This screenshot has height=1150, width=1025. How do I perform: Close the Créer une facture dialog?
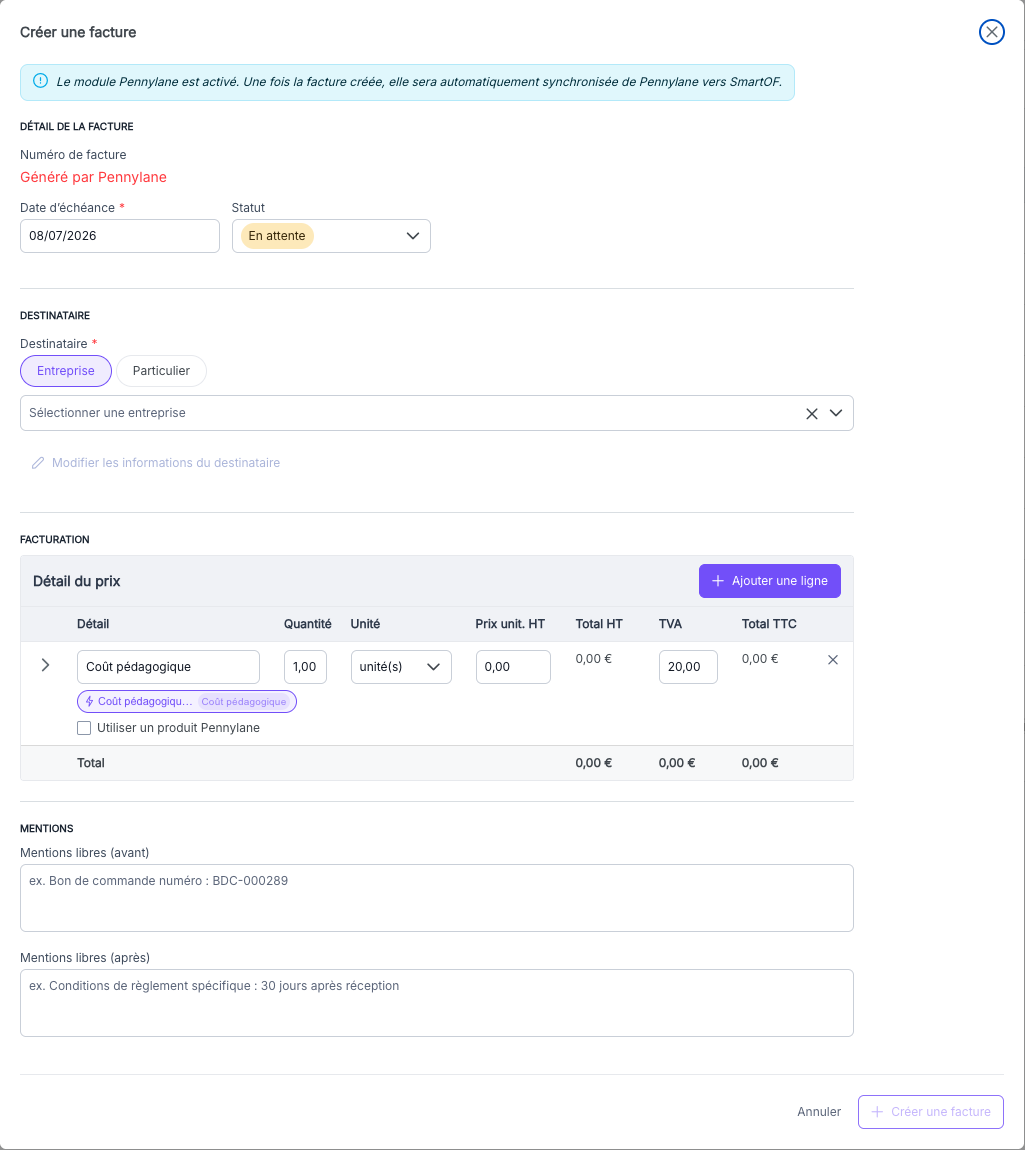tap(991, 32)
